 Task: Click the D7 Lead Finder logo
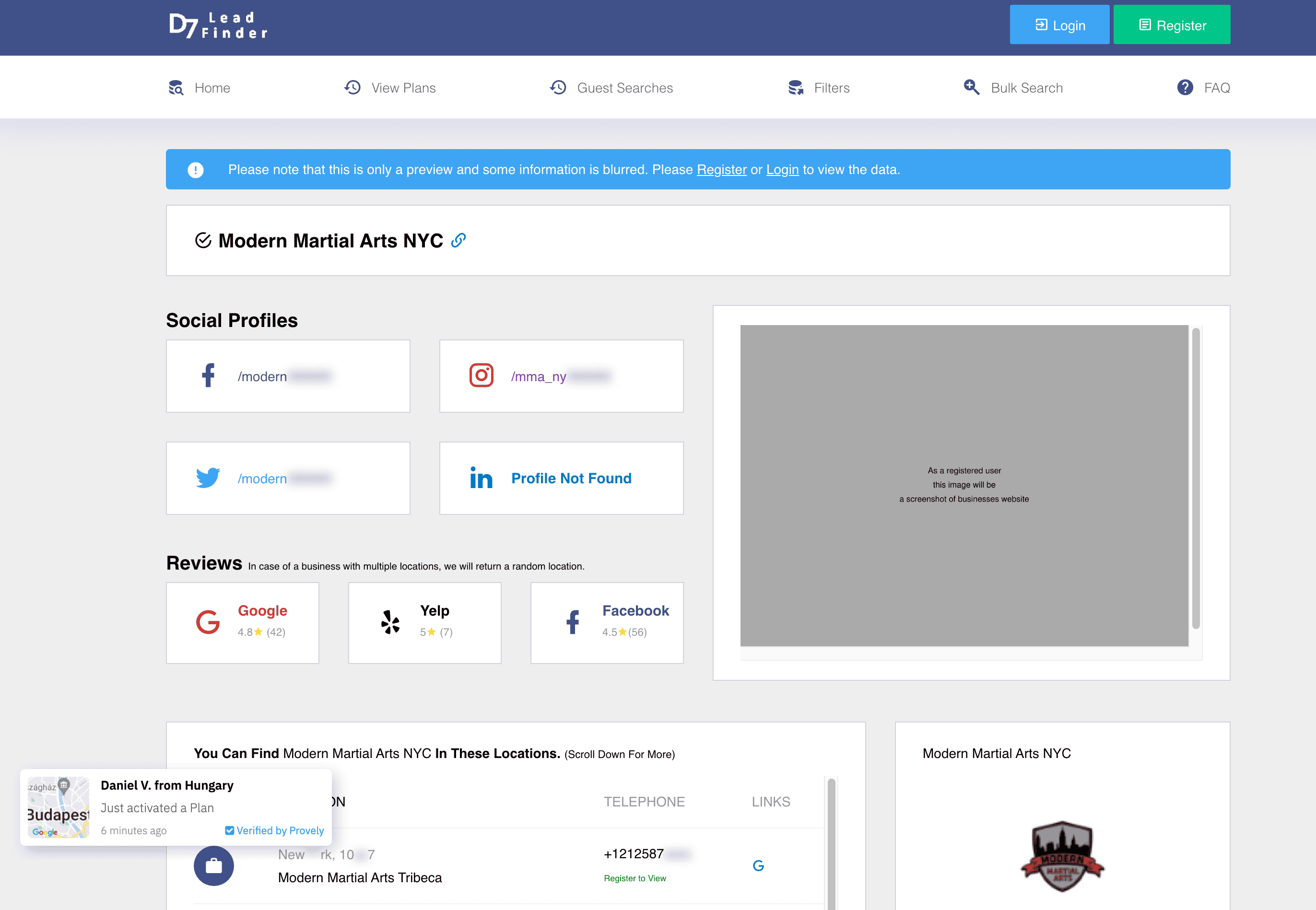click(x=218, y=26)
